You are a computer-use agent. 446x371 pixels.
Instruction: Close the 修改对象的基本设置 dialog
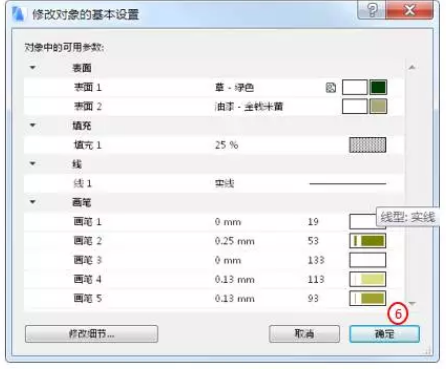coord(410,10)
